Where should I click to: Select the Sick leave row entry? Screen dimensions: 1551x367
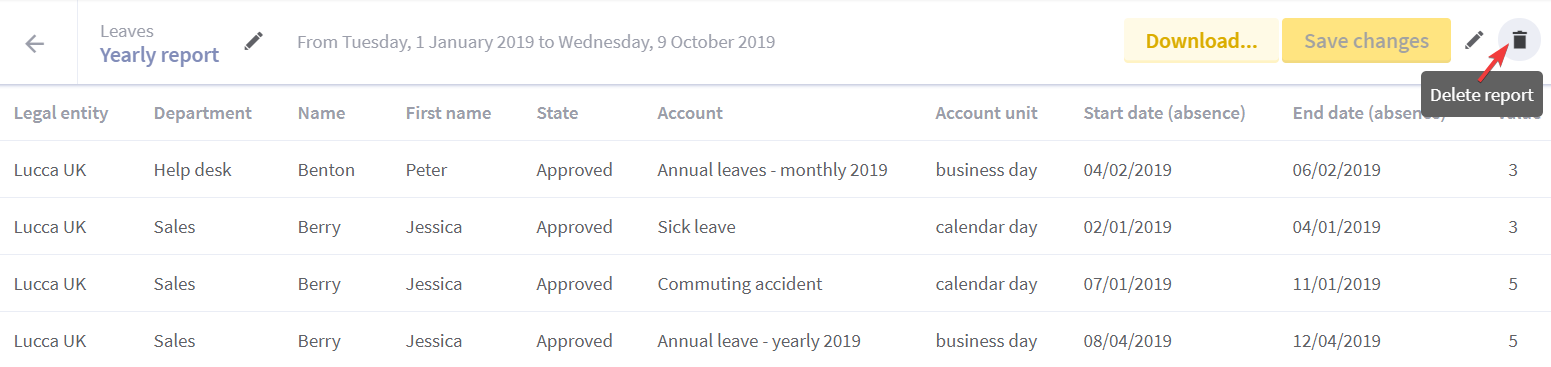pos(775,227)
